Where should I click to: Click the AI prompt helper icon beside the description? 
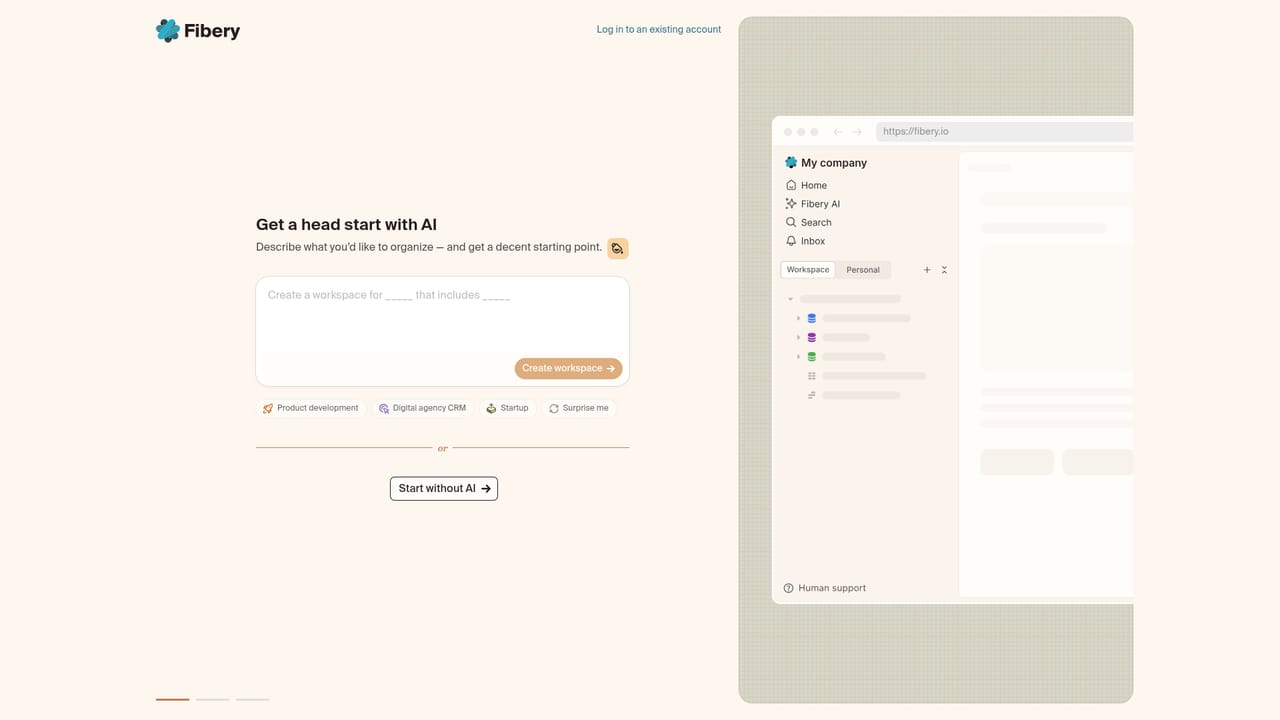(618, 248)
